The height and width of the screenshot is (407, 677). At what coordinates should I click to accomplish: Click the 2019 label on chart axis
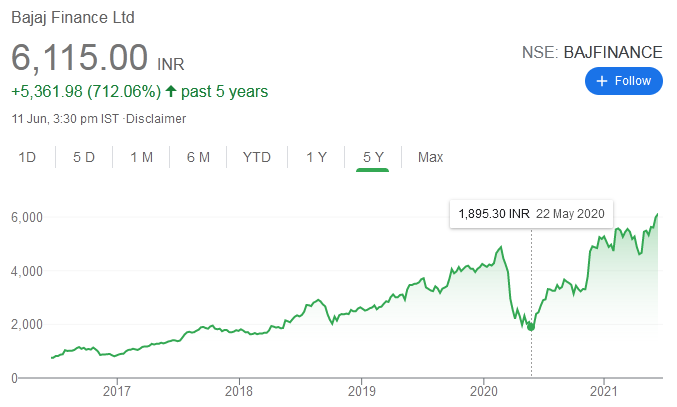point(361,391)
